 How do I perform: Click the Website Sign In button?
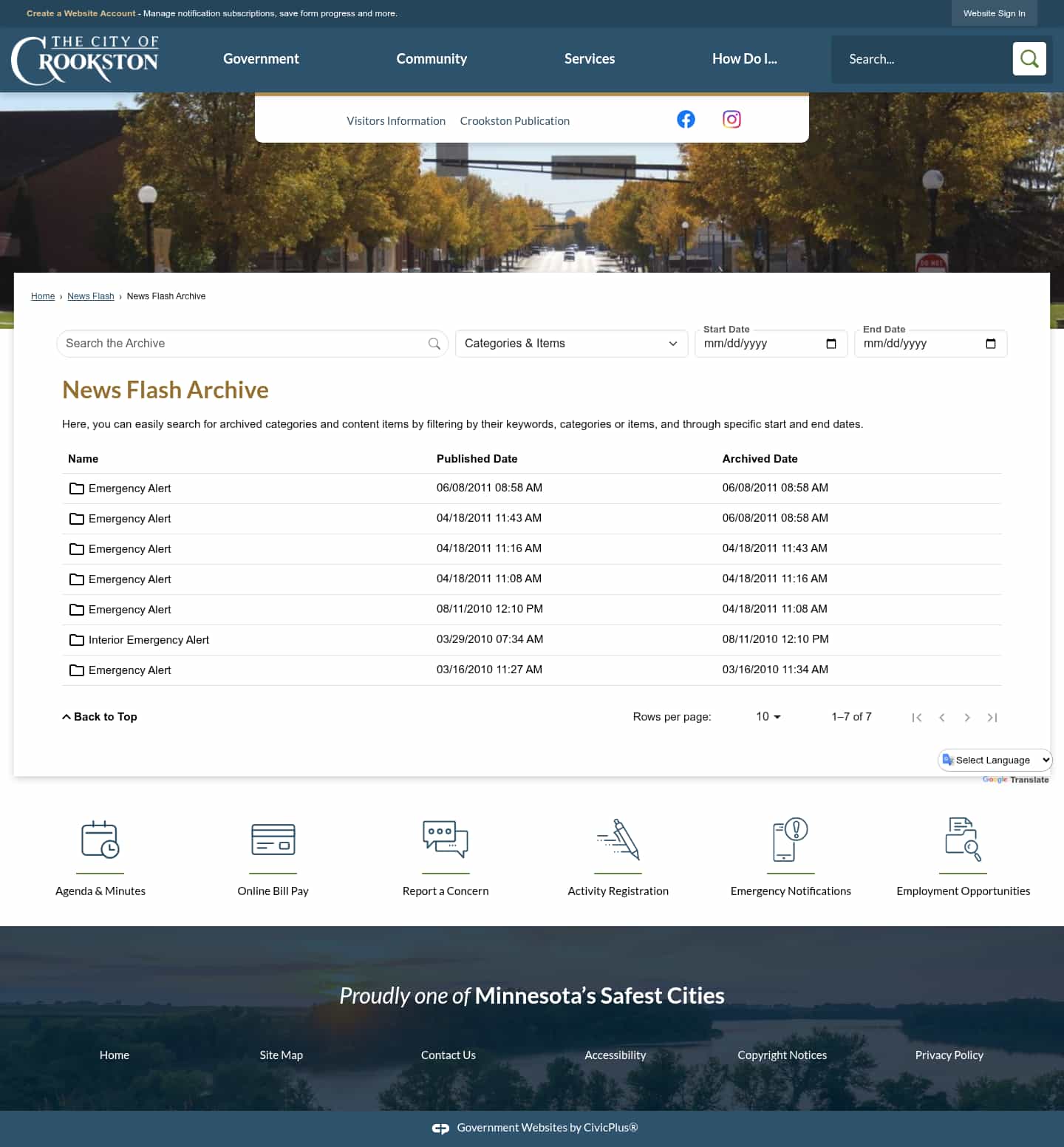(995, 13)
